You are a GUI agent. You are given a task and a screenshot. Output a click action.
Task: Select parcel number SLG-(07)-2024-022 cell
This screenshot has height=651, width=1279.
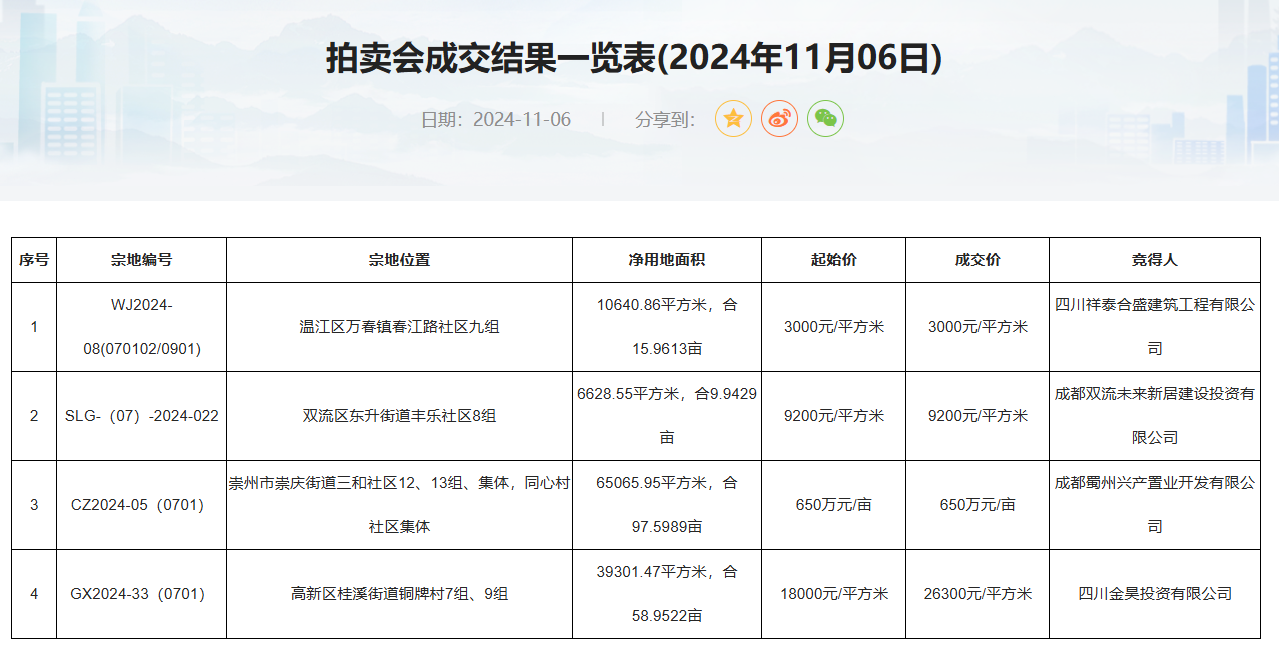[141, 416]
